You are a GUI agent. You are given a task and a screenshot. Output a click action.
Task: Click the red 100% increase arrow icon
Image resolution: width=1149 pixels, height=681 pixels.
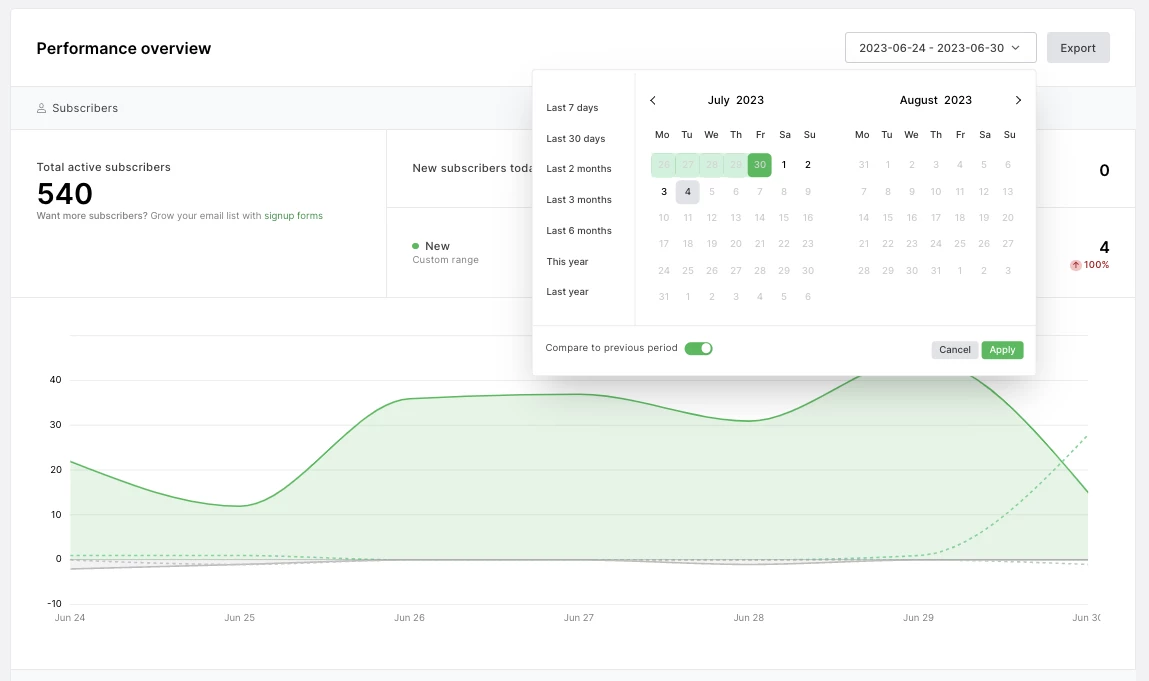pyautogui.click(x=1075, y=265)
